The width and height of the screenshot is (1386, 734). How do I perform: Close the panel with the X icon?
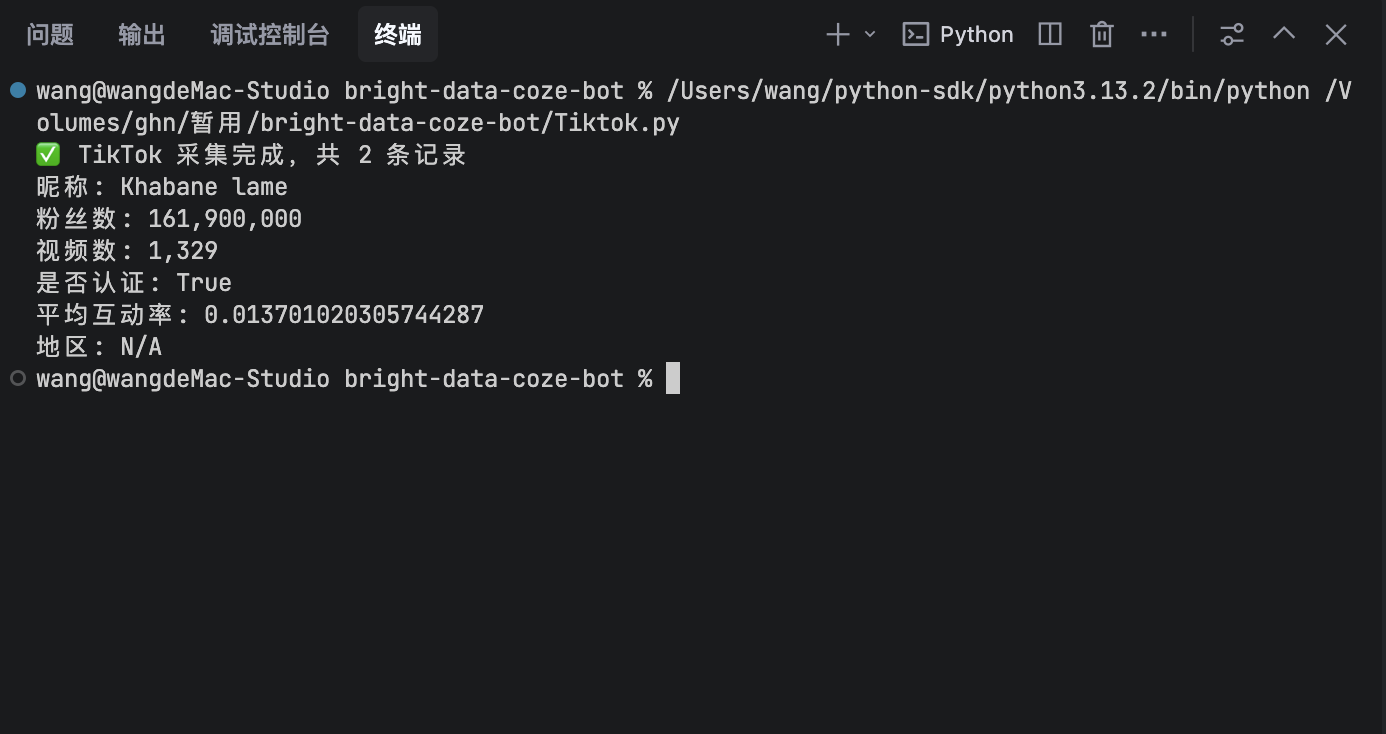point(1336,35)
